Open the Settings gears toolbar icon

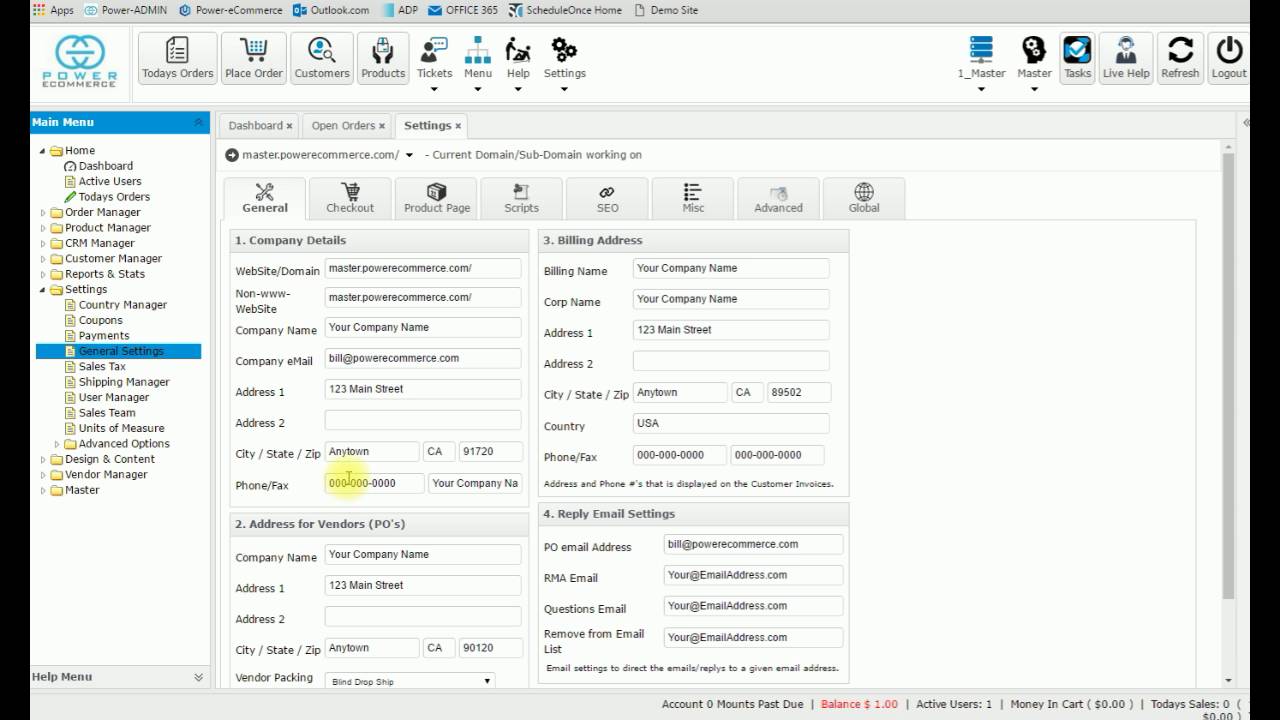point(565,58)
